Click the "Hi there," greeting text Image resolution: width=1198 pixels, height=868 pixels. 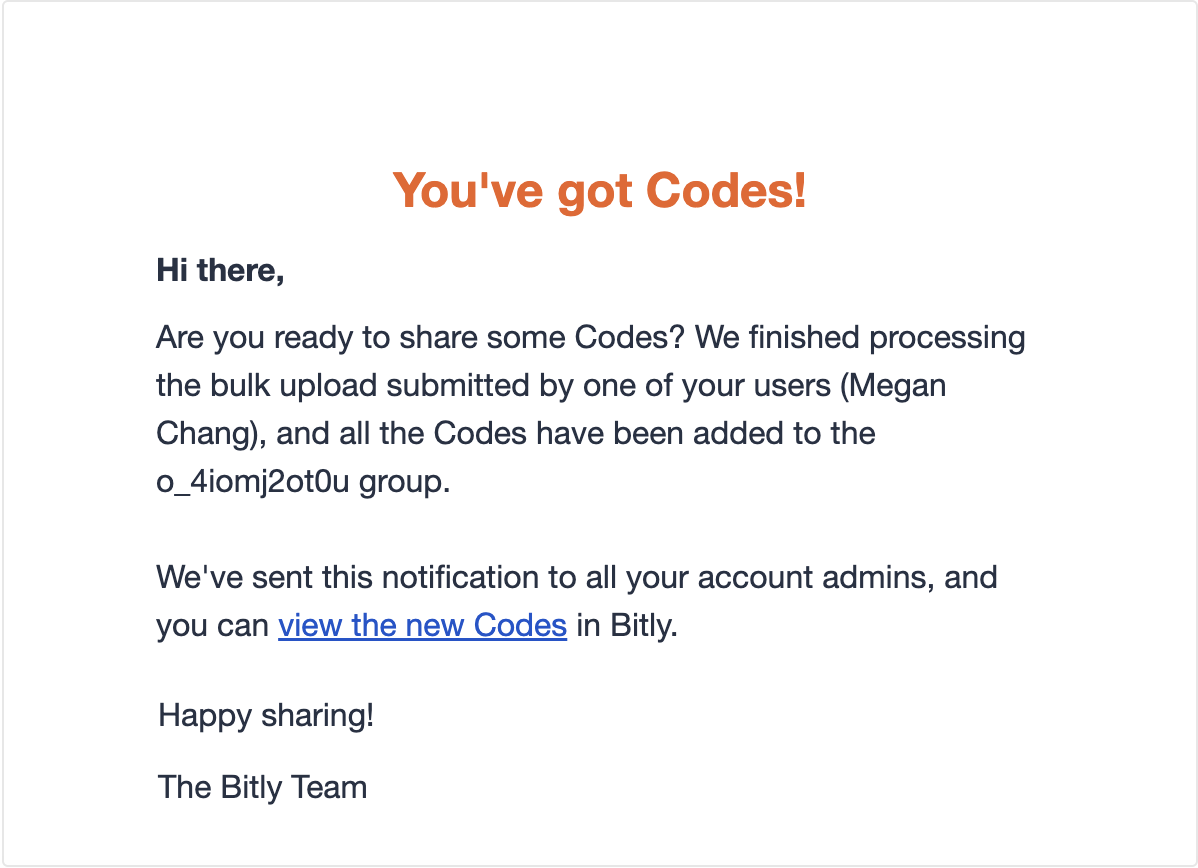[x=220, y=270]
